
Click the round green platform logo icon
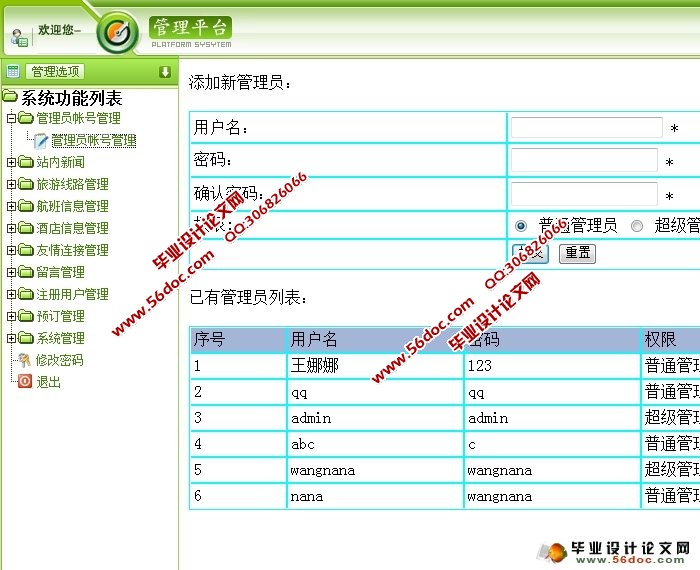117,33
